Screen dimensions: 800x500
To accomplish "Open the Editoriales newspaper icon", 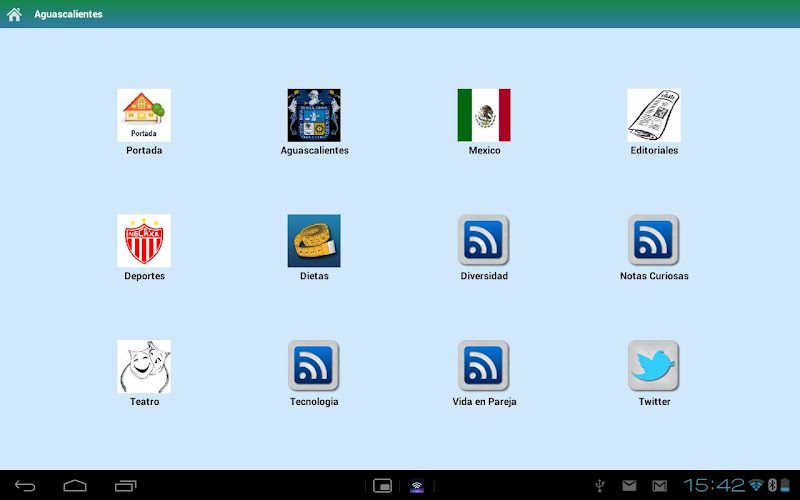I will (x=654, y=115).
